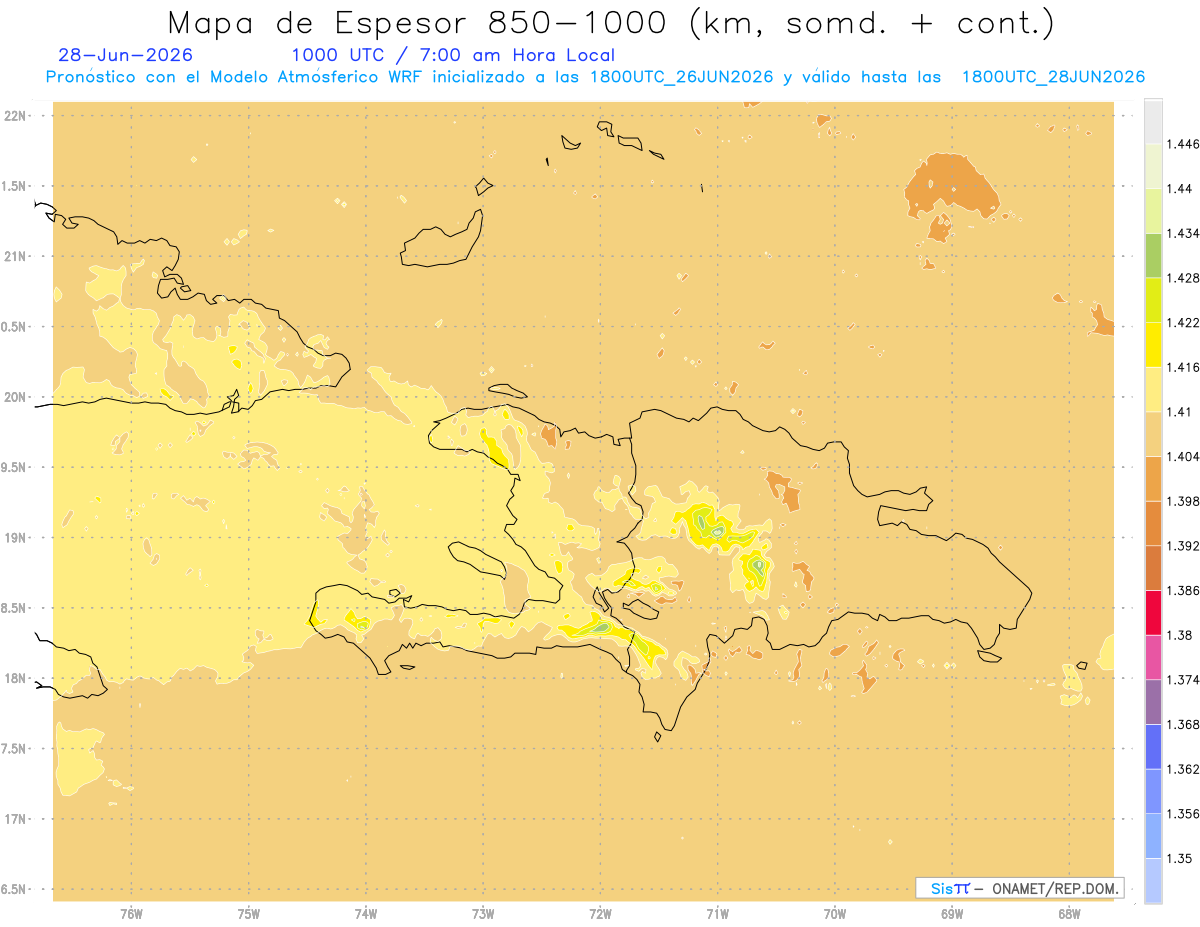Click the '20N' latitude label

(x=14, y=397)
